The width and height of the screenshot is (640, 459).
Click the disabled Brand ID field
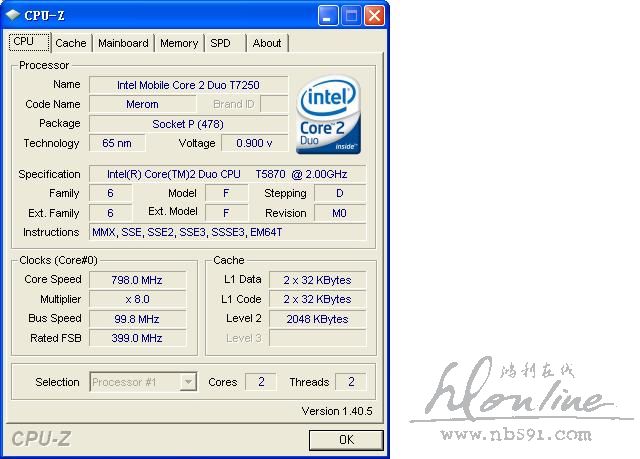pyautogui.click(x=274, y=104)
